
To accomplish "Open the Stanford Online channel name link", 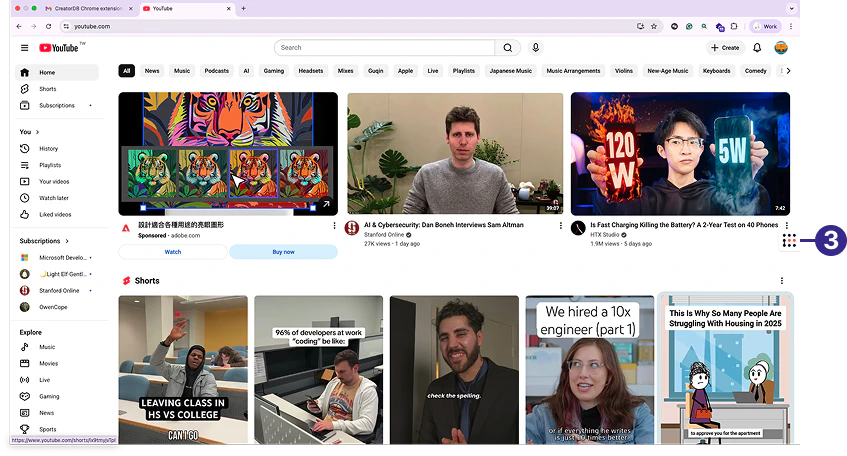I will click(x=384, y=235).
